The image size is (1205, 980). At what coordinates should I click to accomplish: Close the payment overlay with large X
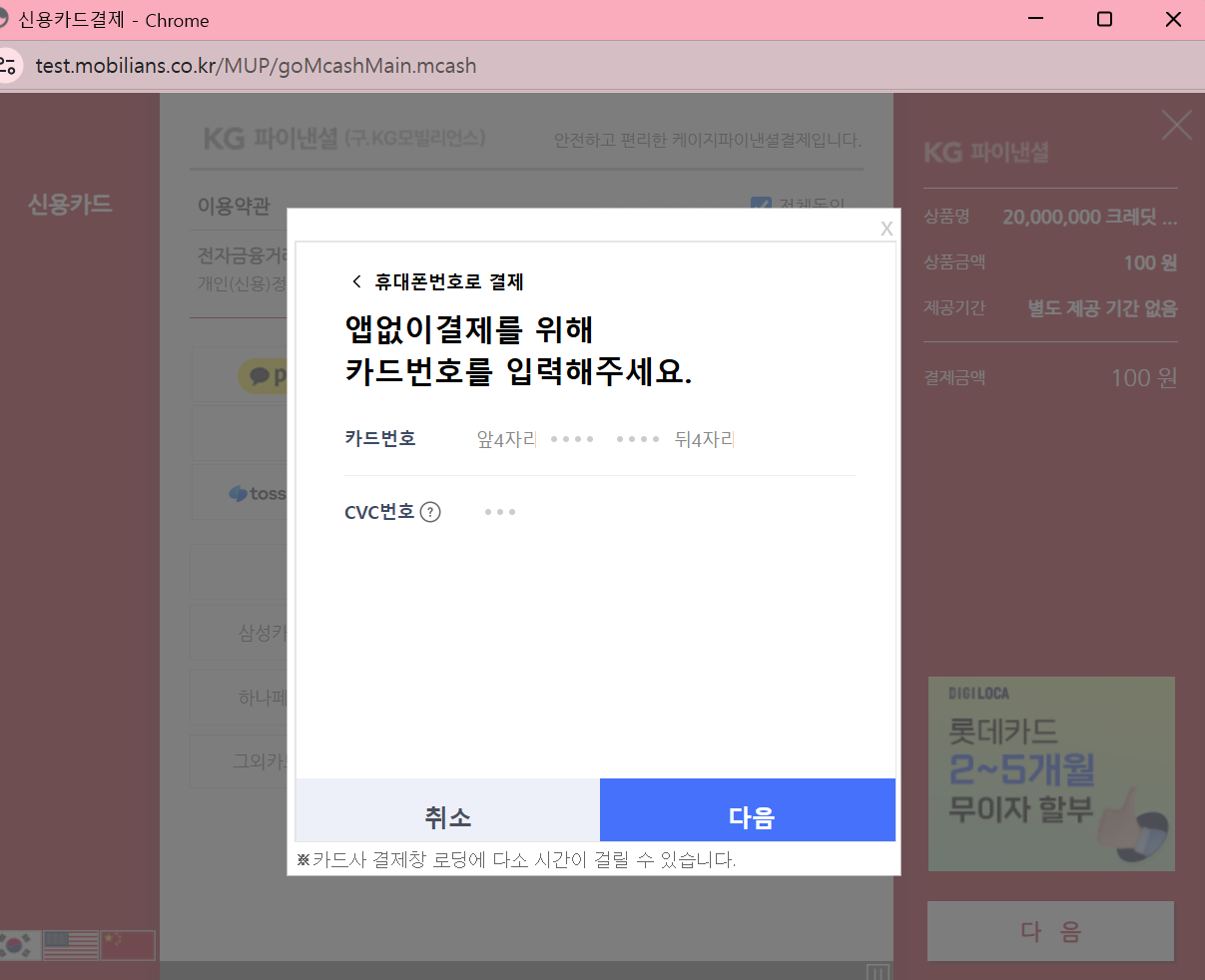tap(1177, 125)
